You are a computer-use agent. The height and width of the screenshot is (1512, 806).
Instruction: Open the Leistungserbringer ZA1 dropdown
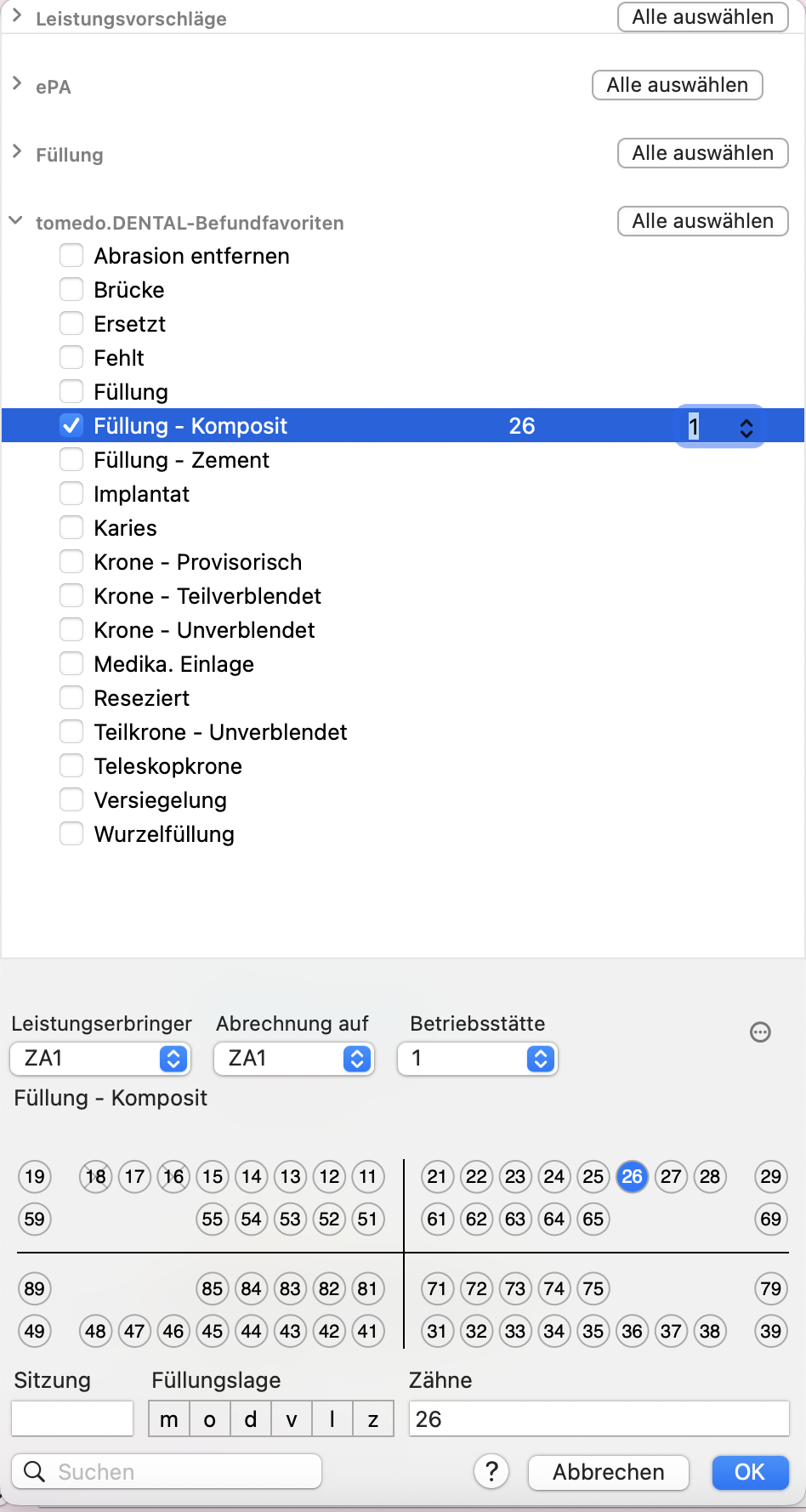tap(100, 1059)
